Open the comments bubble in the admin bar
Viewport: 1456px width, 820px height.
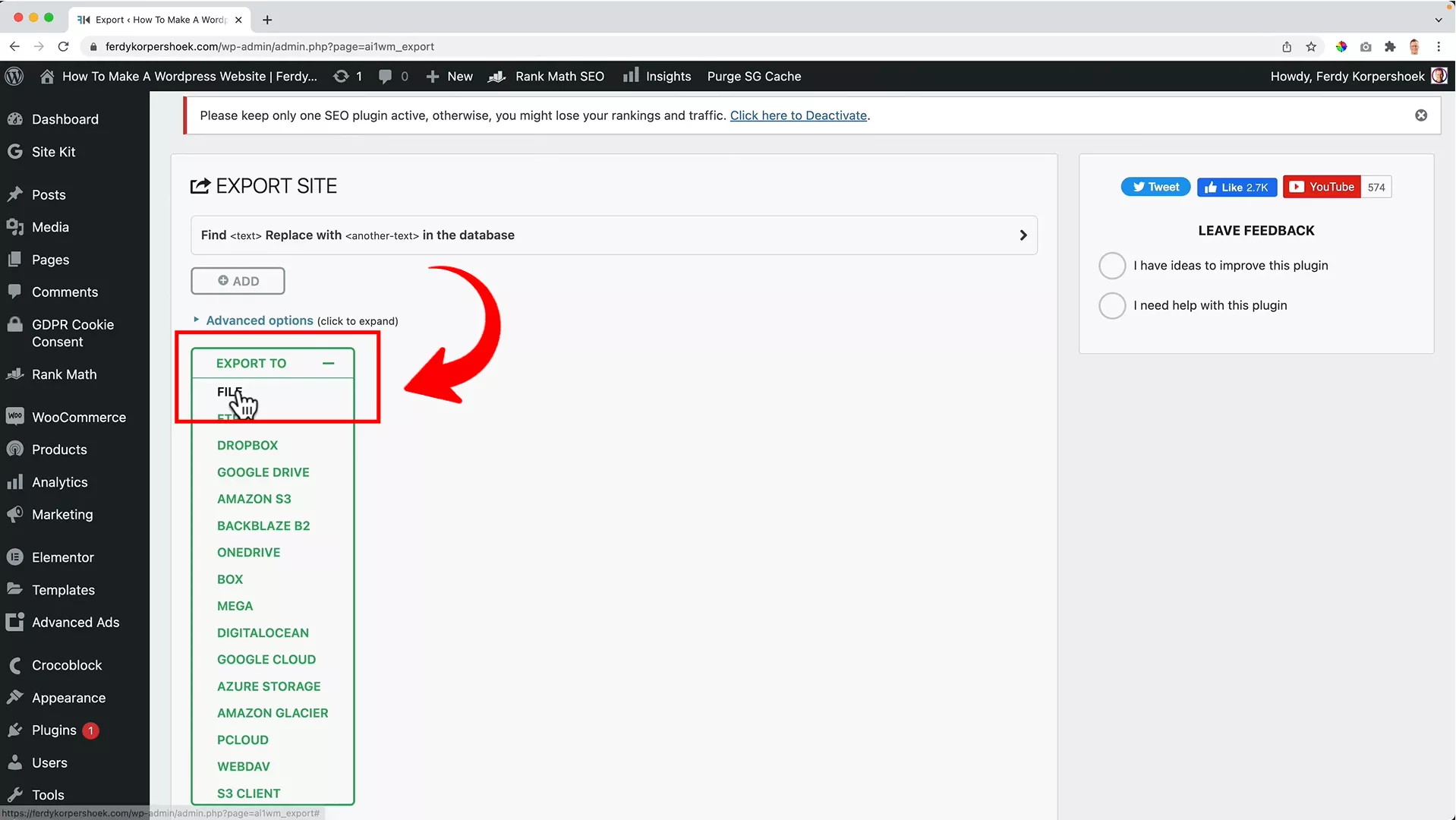tap(387, 76)
